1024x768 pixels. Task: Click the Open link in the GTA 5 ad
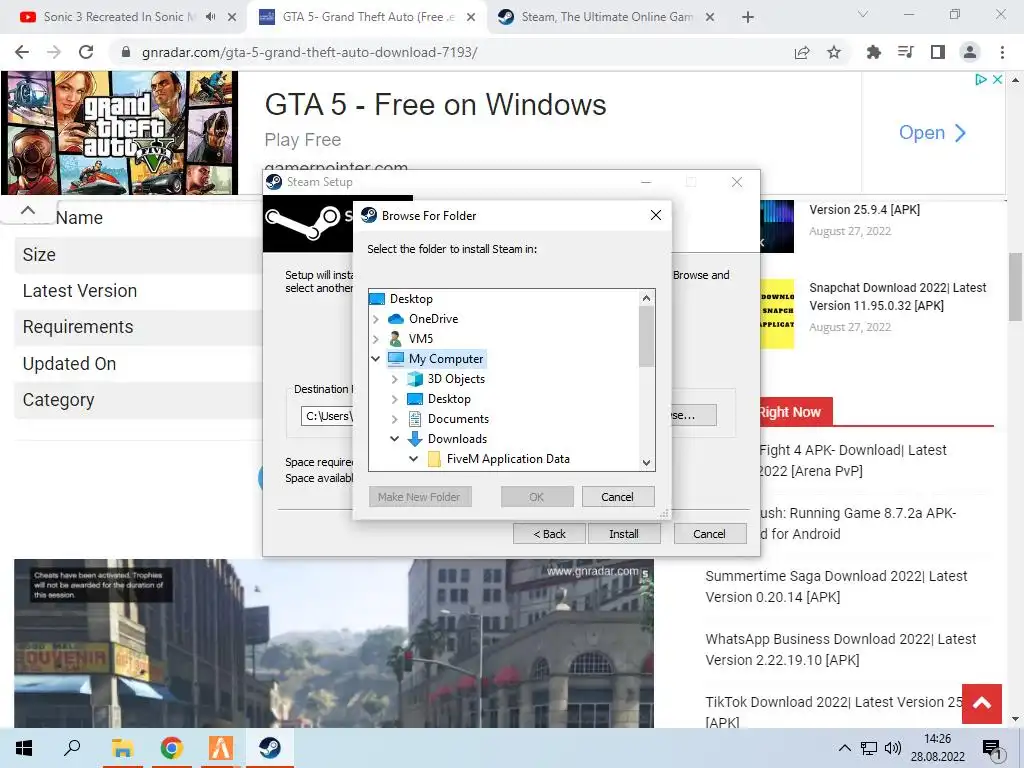click(931, 133)
